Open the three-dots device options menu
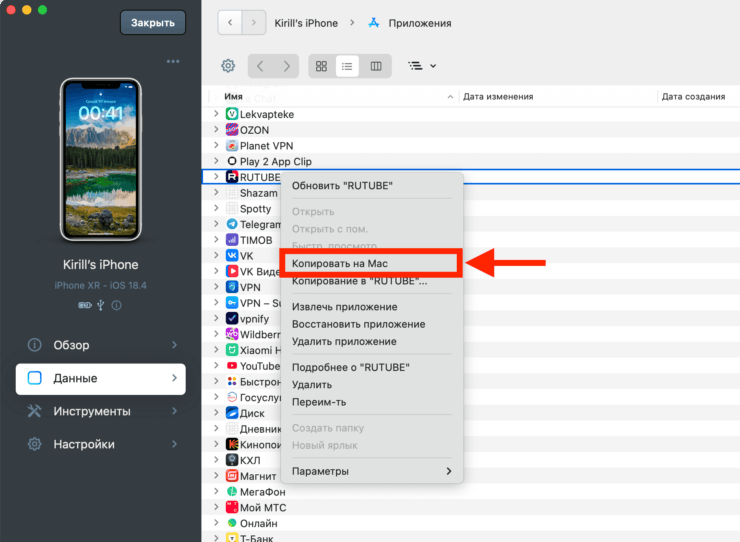This screenshot has height=542, width=740. point(173,61)
